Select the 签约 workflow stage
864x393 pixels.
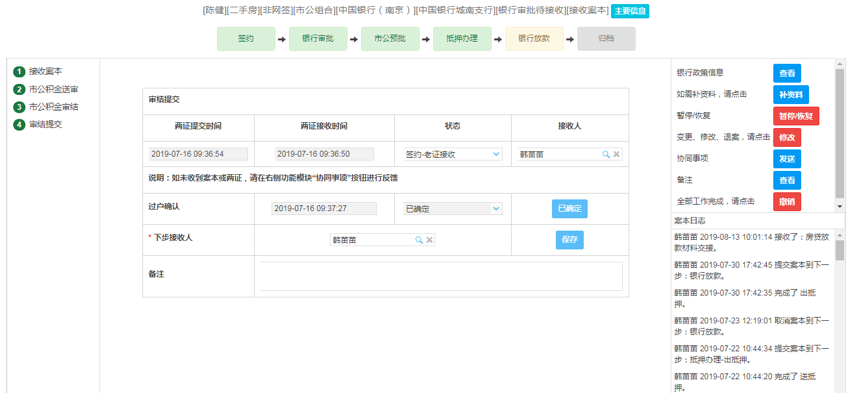[x=246, y=39]
